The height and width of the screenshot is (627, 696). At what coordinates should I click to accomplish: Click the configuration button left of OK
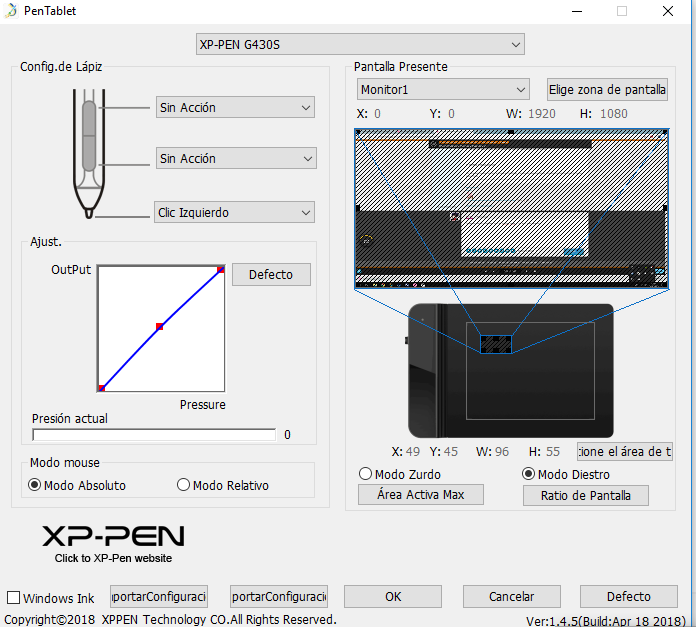[x=279, y=596]
